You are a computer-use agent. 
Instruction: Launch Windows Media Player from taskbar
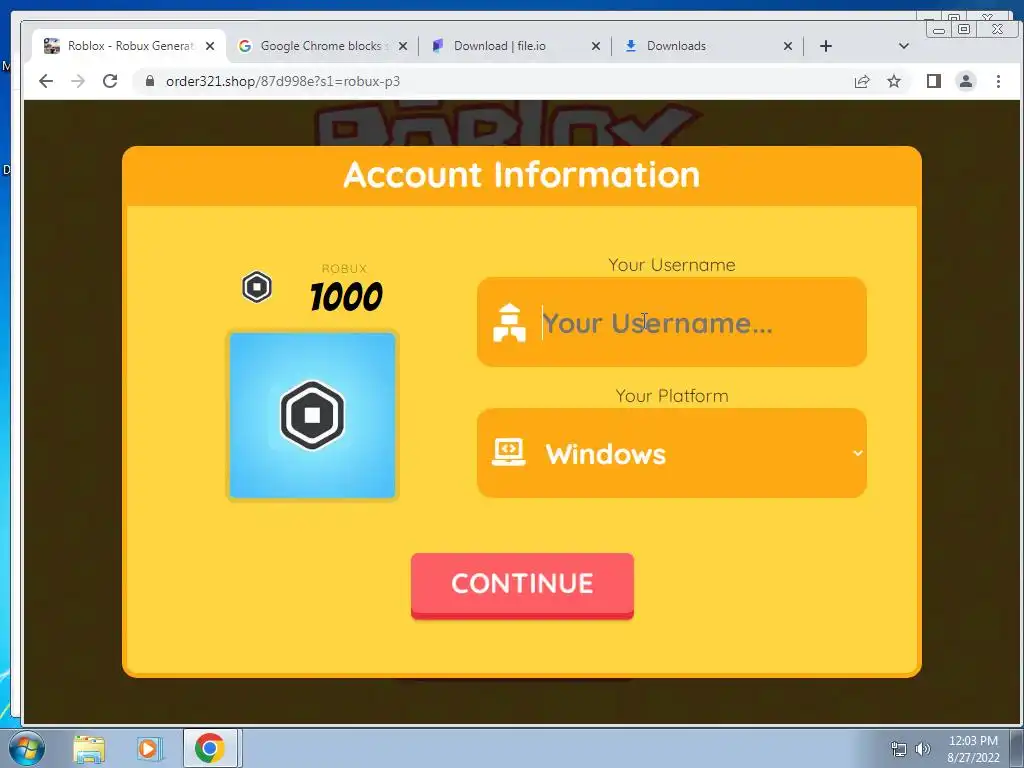coord(149,748)
